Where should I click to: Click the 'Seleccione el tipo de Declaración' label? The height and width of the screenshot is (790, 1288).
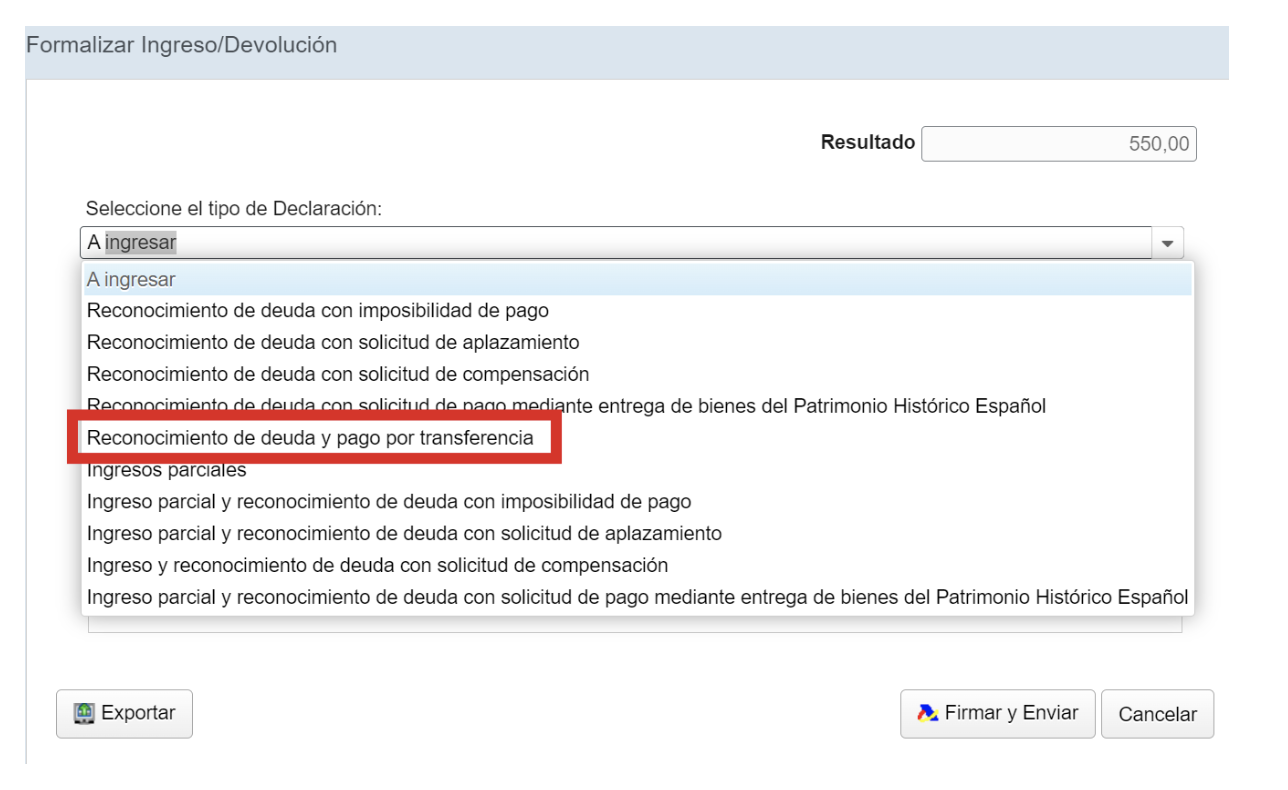click(x=234, y=209)
